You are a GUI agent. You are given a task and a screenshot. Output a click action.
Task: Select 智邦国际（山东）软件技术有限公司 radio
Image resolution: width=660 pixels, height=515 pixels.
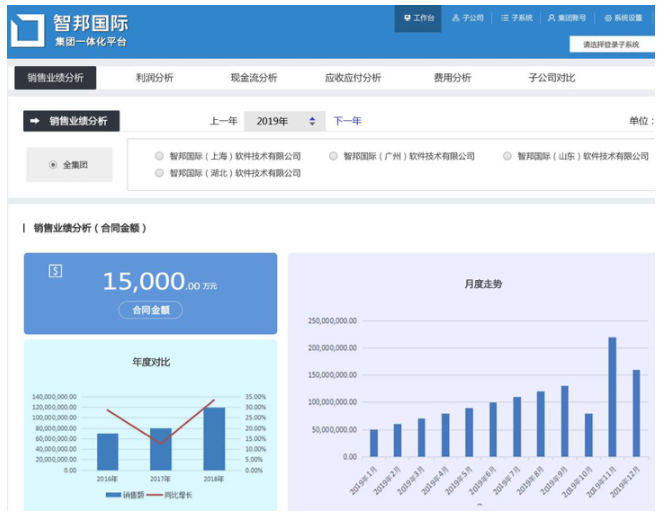(x=507, y=156)
